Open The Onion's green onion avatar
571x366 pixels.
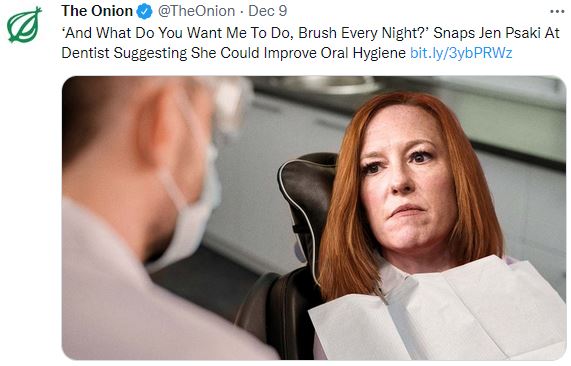coord(24,24)
